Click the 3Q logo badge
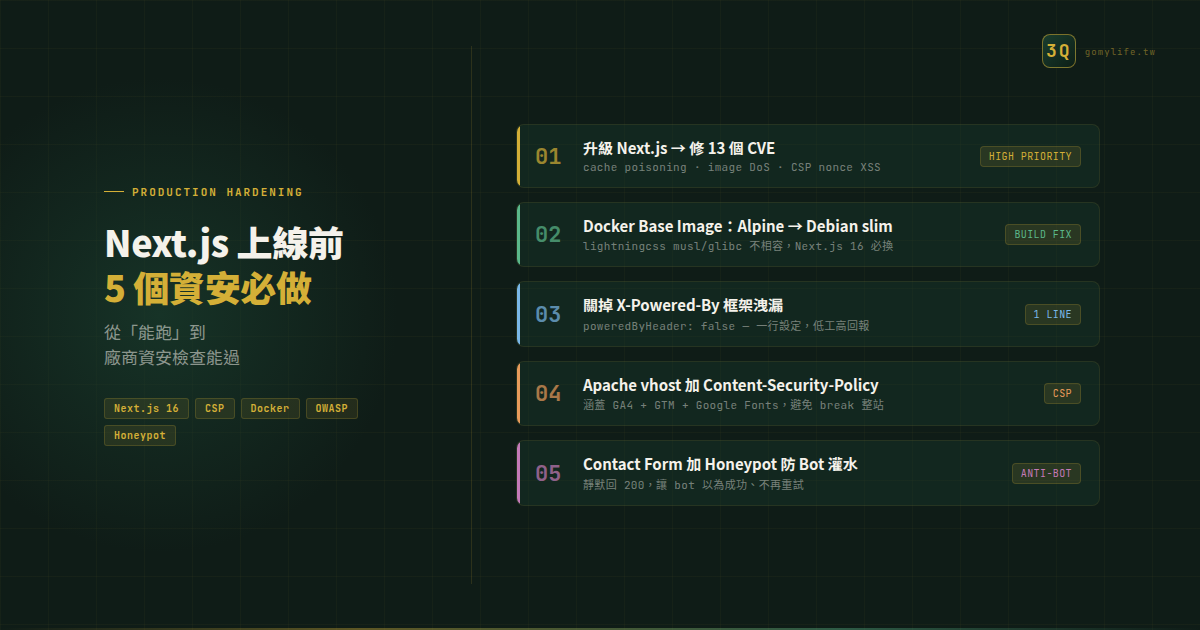1200x630 pixels. coord(1058,51)
